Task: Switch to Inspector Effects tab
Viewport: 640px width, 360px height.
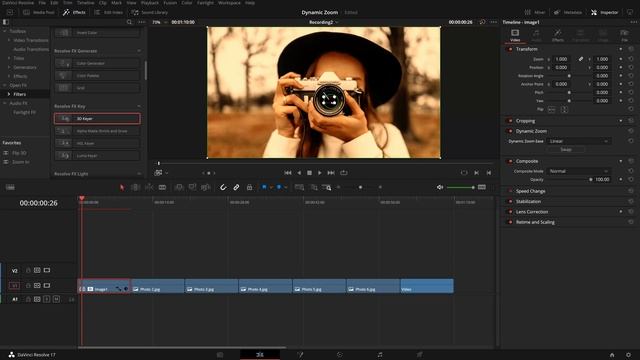Action: 558,36
